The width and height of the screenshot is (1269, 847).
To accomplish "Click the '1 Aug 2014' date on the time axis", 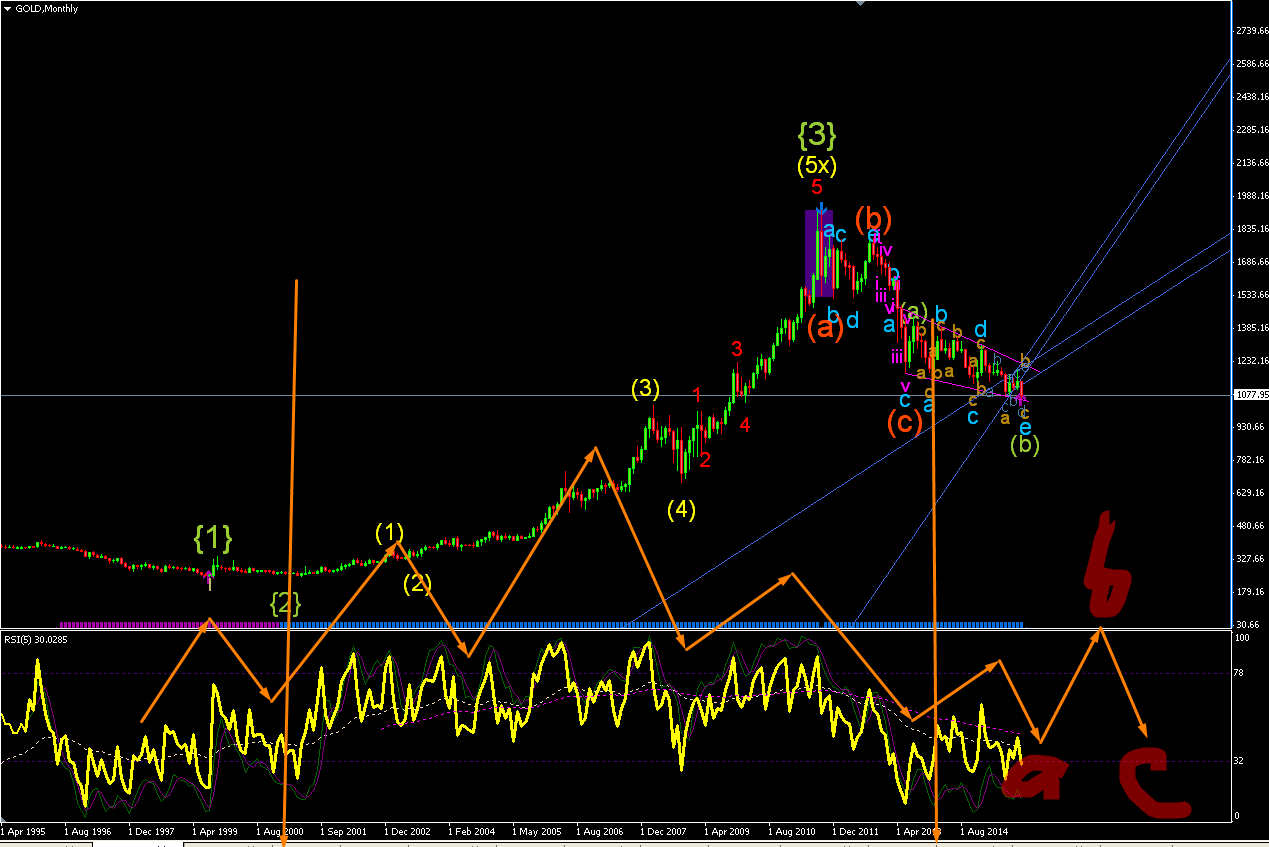I will tap(983, 830).
